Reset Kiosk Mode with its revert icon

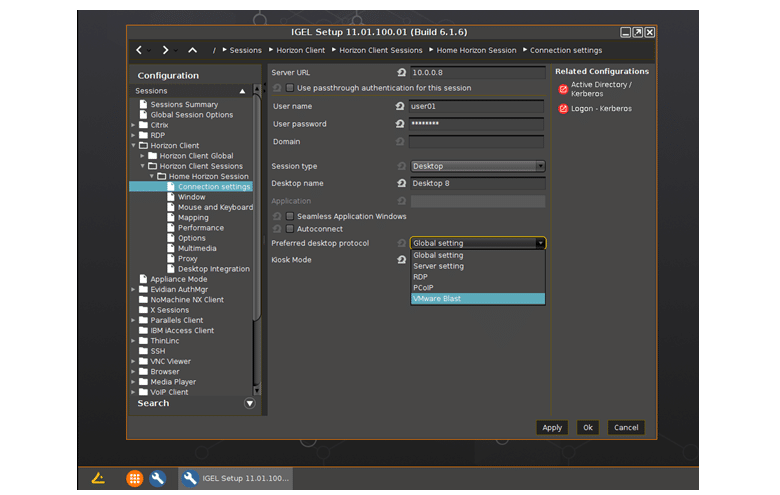coord(401,260)
